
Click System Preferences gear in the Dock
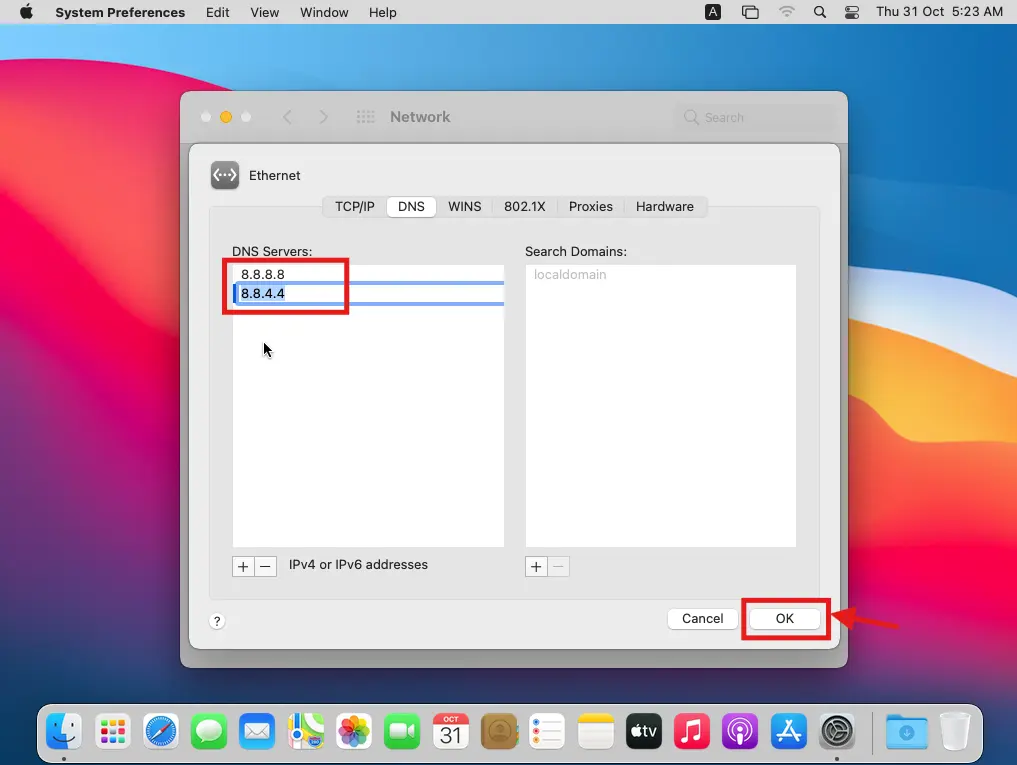click(837, 731)
